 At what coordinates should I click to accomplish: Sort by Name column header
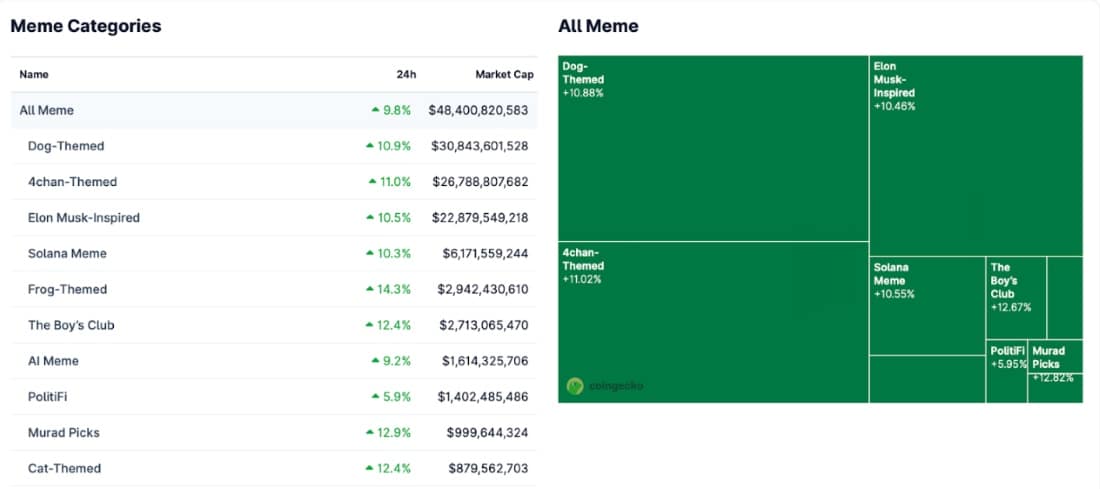tap(34, 74)
